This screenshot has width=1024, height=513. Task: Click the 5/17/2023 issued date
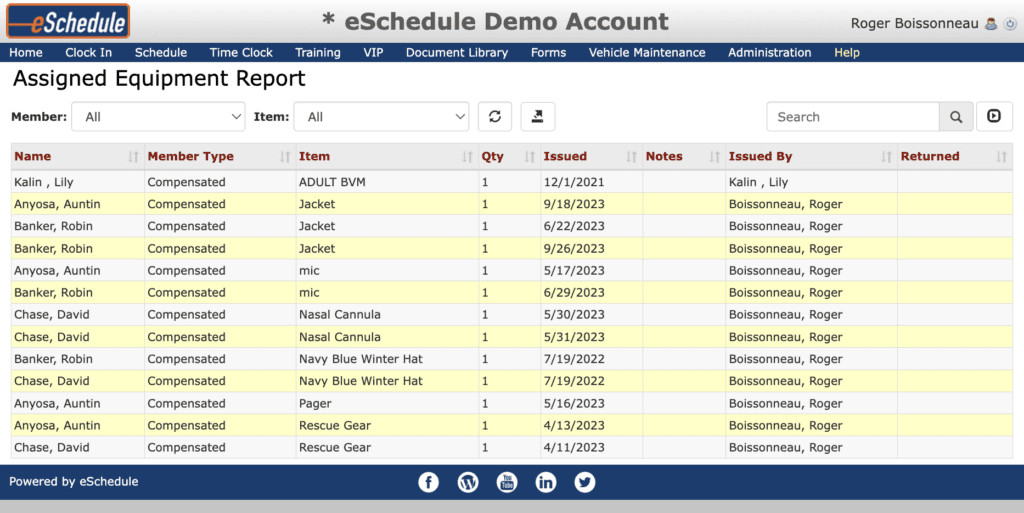574,271
